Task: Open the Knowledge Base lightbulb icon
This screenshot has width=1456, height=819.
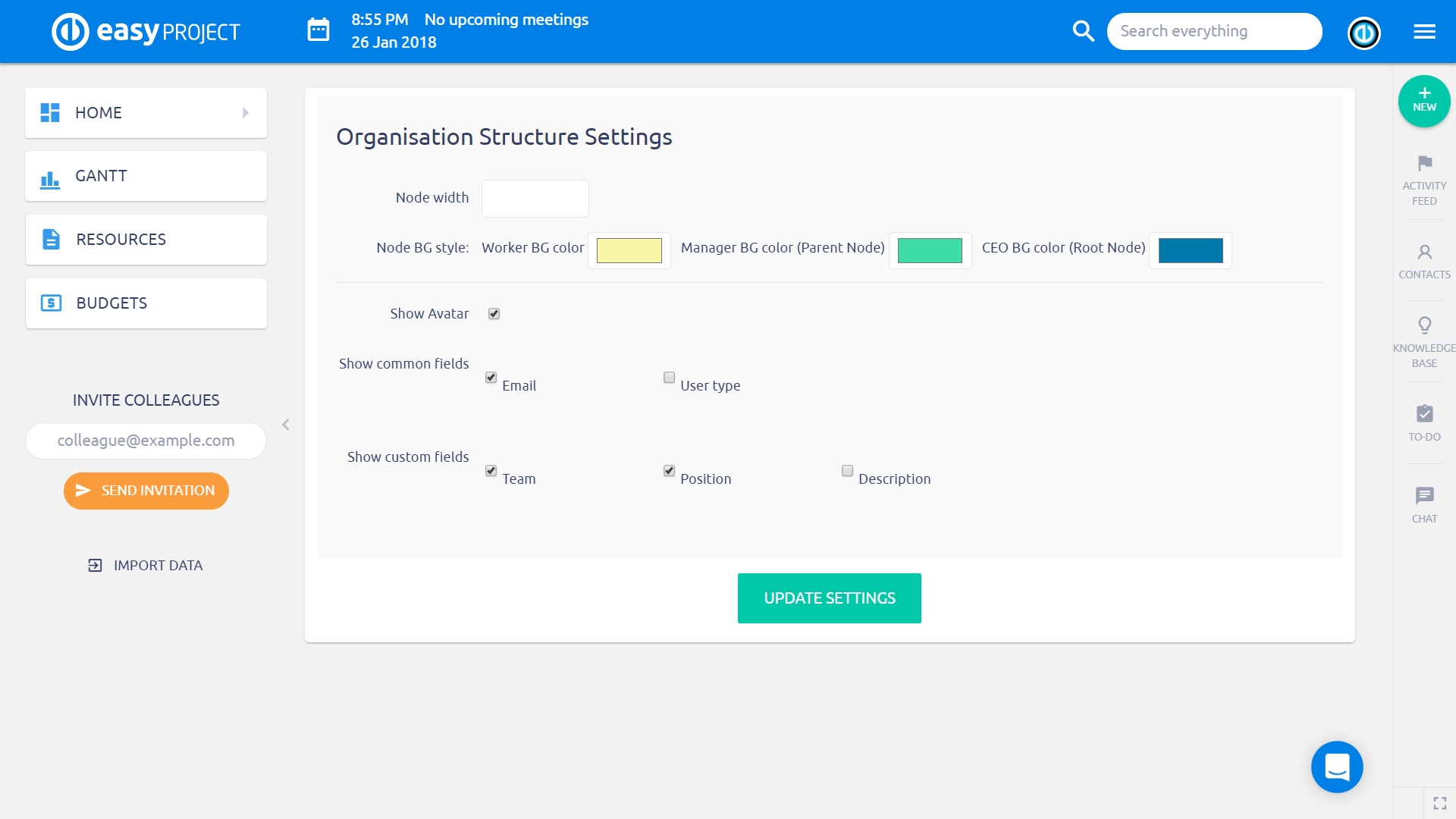Action: [1424, 326]
